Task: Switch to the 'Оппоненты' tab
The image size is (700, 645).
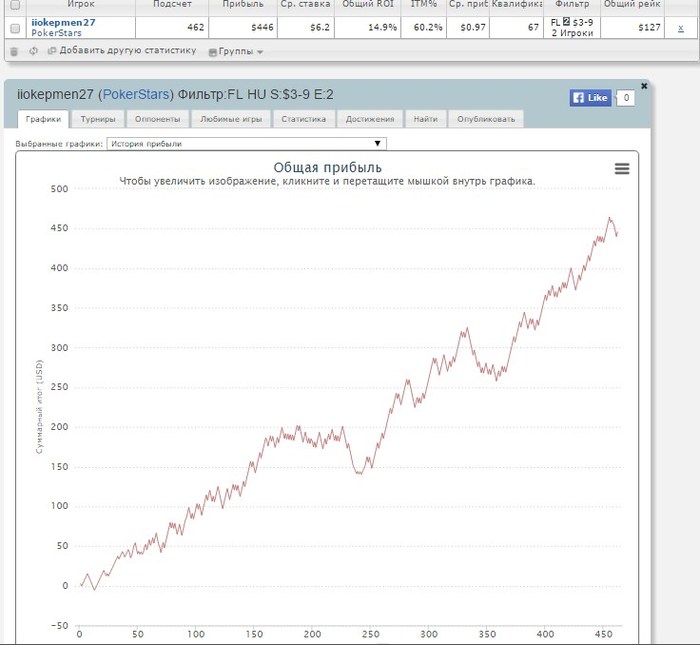Action: 158,119
